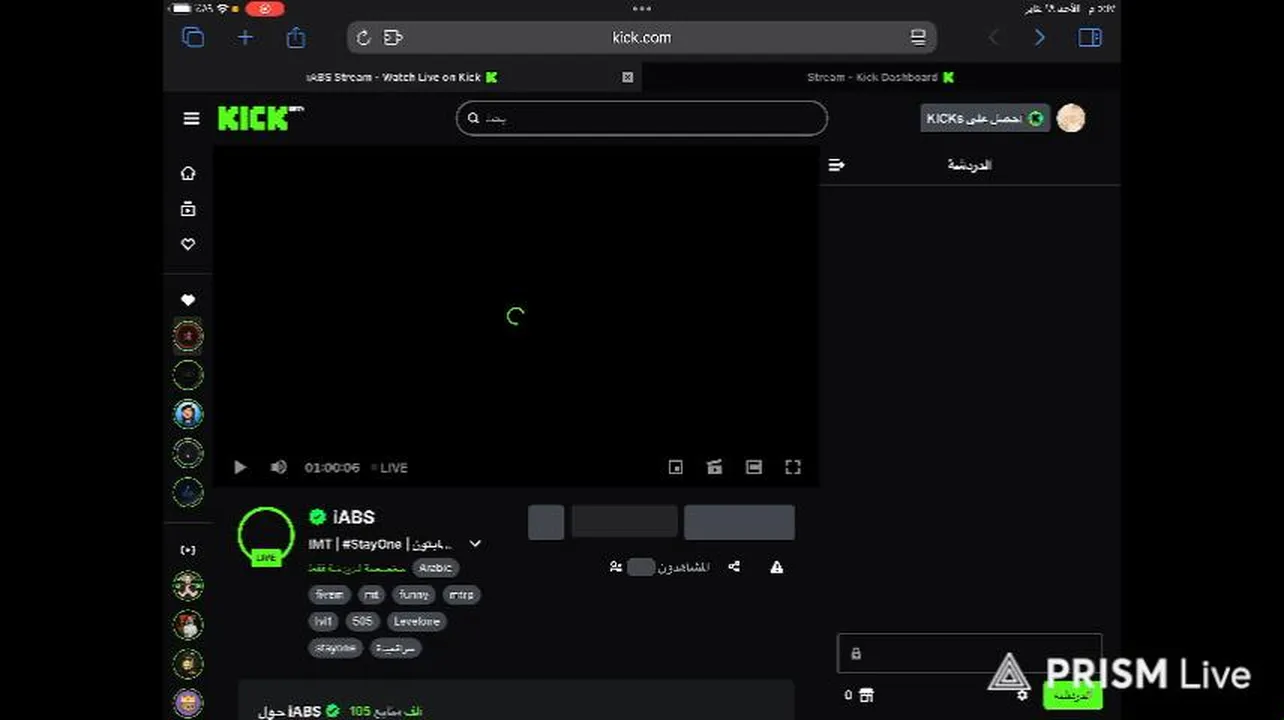Open the first followed channel avatar
This screenshot has height=720, width=1284.
pyautogui.click(x=188, y=336)
